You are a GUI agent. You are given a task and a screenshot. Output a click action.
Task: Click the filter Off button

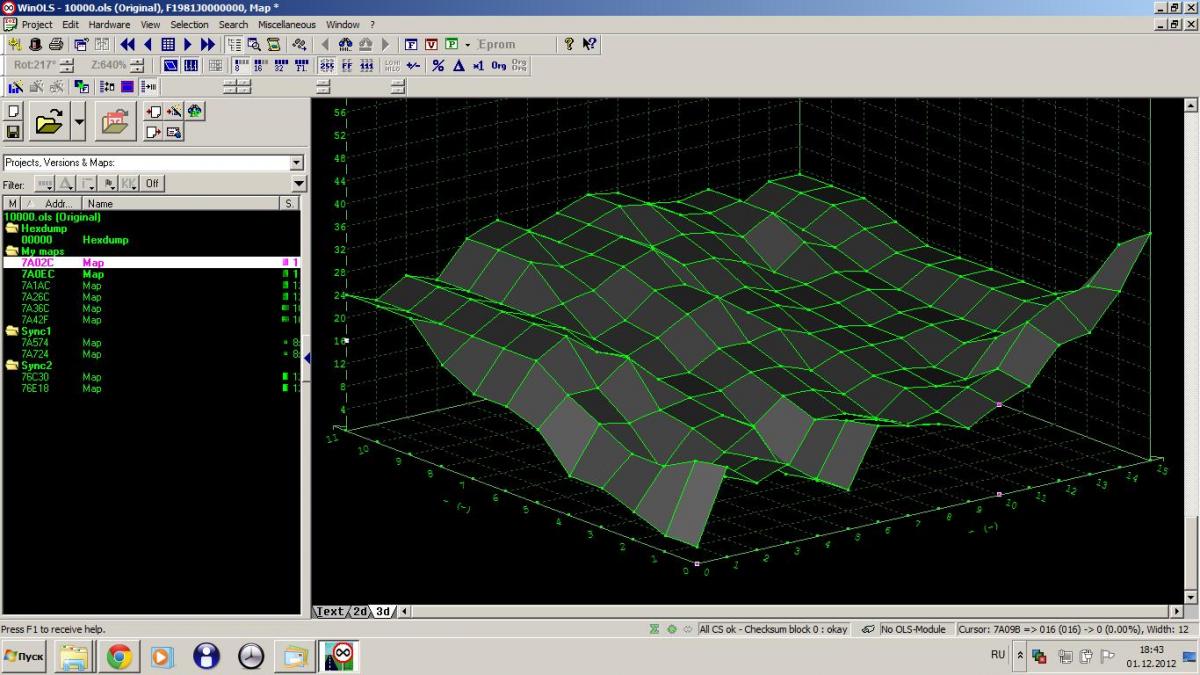[x=152, y=183]
